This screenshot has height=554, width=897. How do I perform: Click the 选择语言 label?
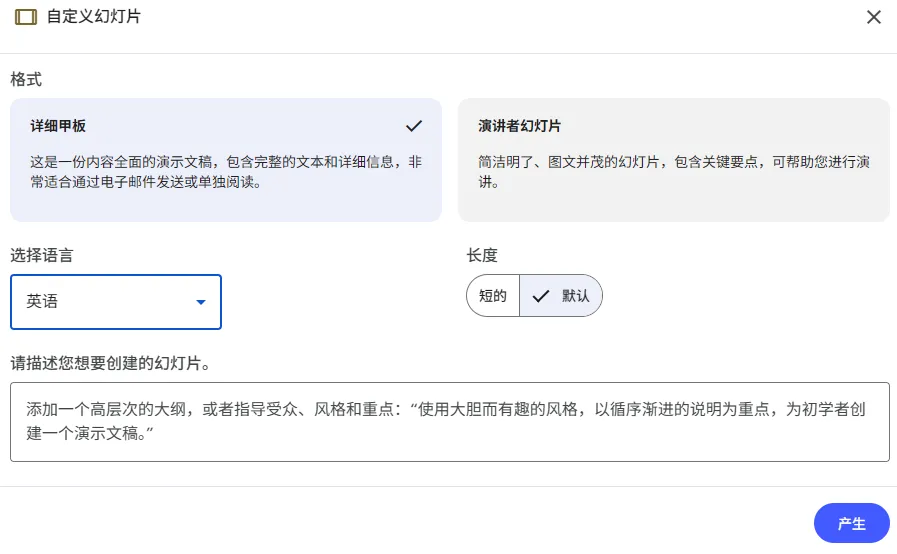click(x=41, y=255)
